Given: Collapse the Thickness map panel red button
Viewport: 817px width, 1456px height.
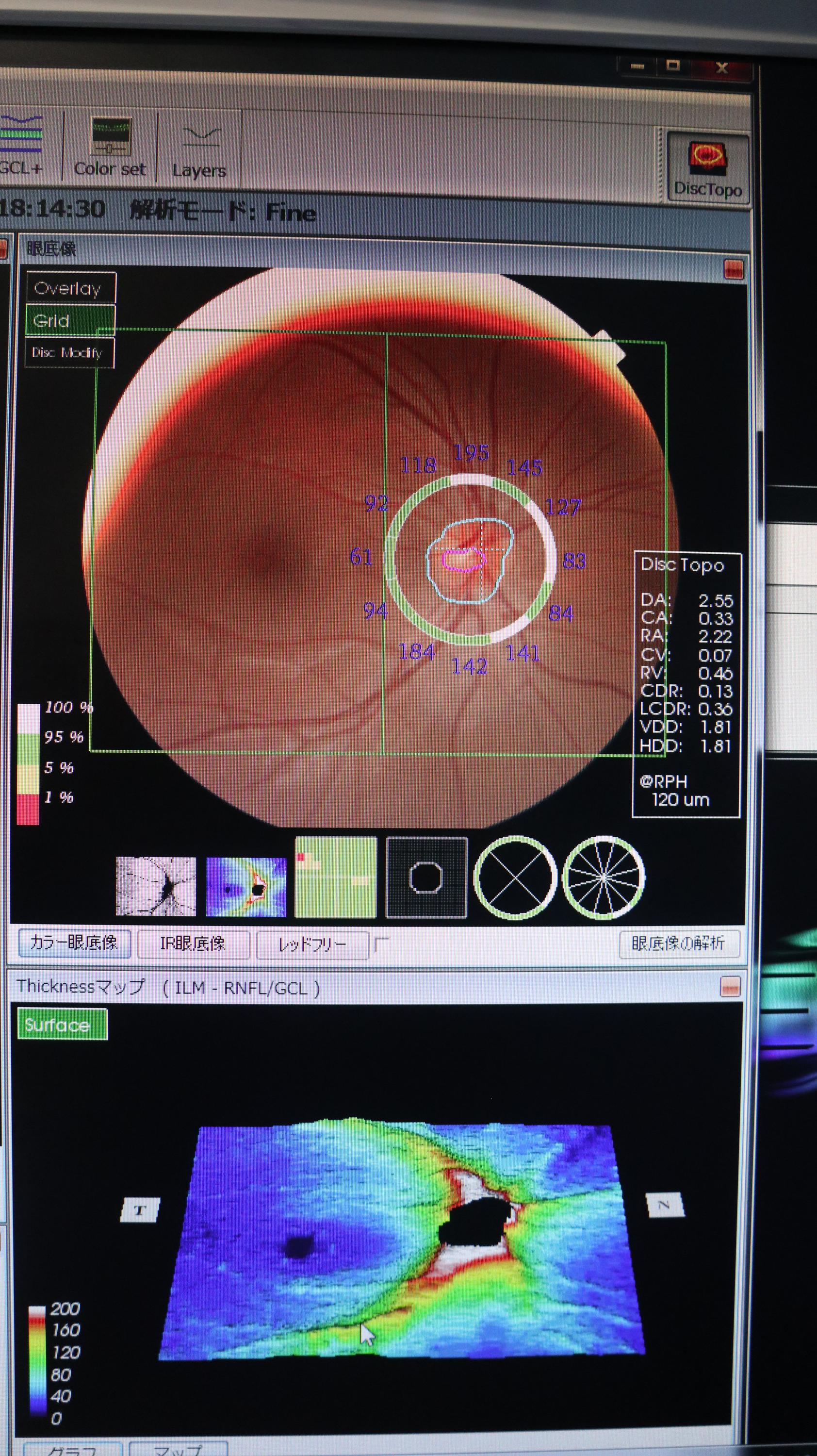Looking at the screenshot, I should 730,987.
